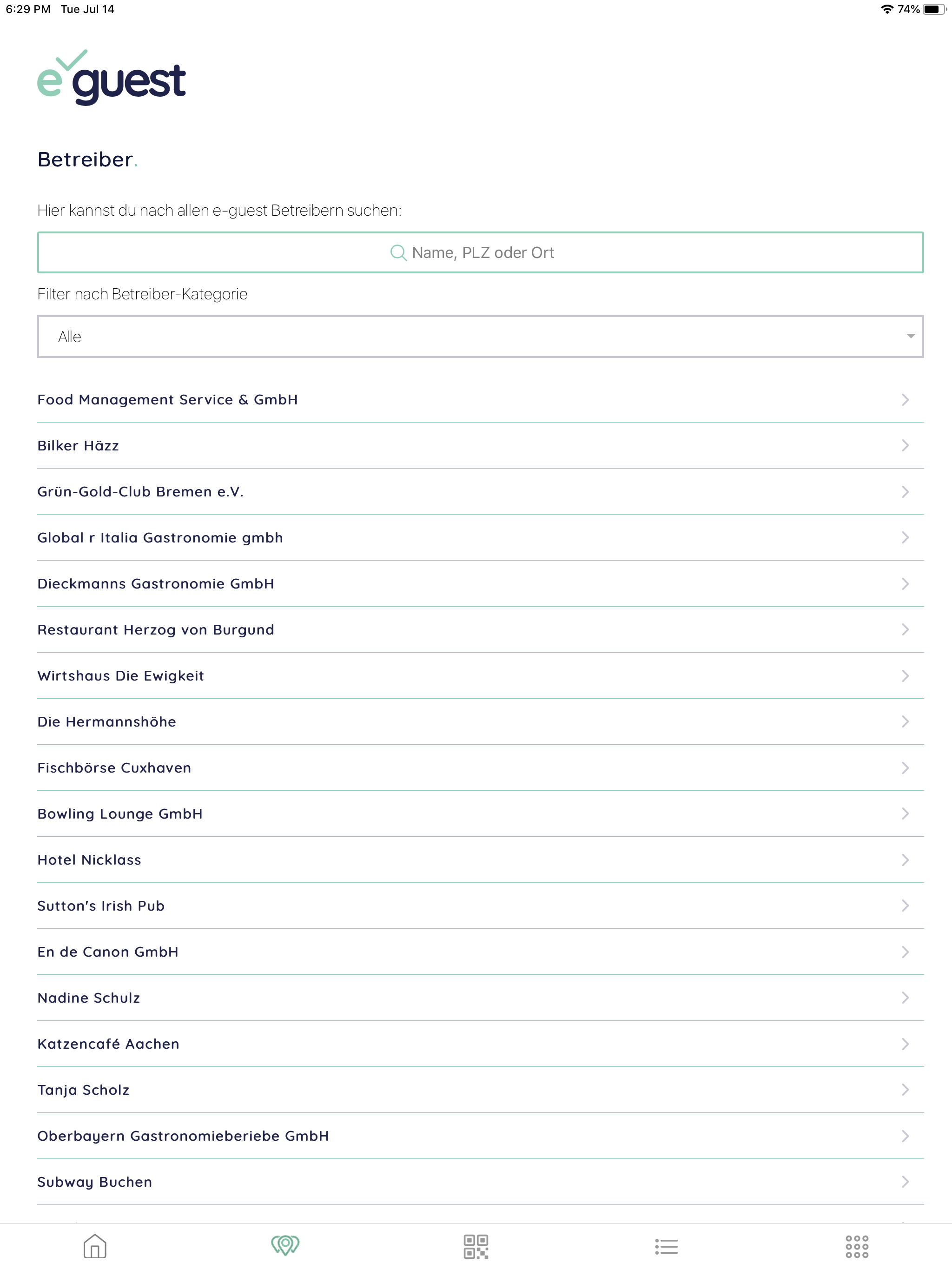Expand the Katzencafé Aachen chevron
952x1270 pixels.
(x=906, y=1044)
